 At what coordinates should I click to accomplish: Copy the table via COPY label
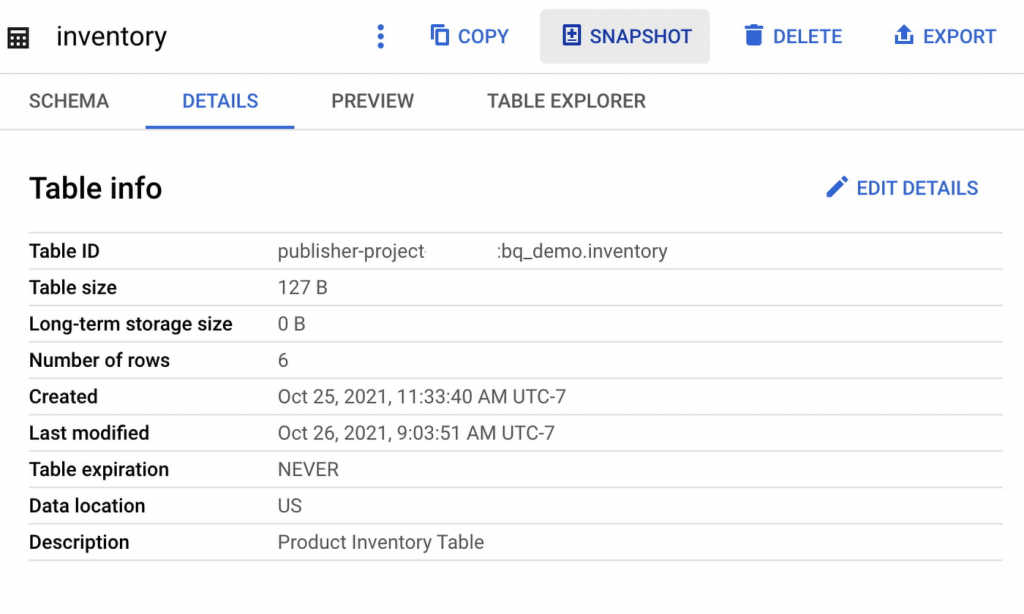483,37
